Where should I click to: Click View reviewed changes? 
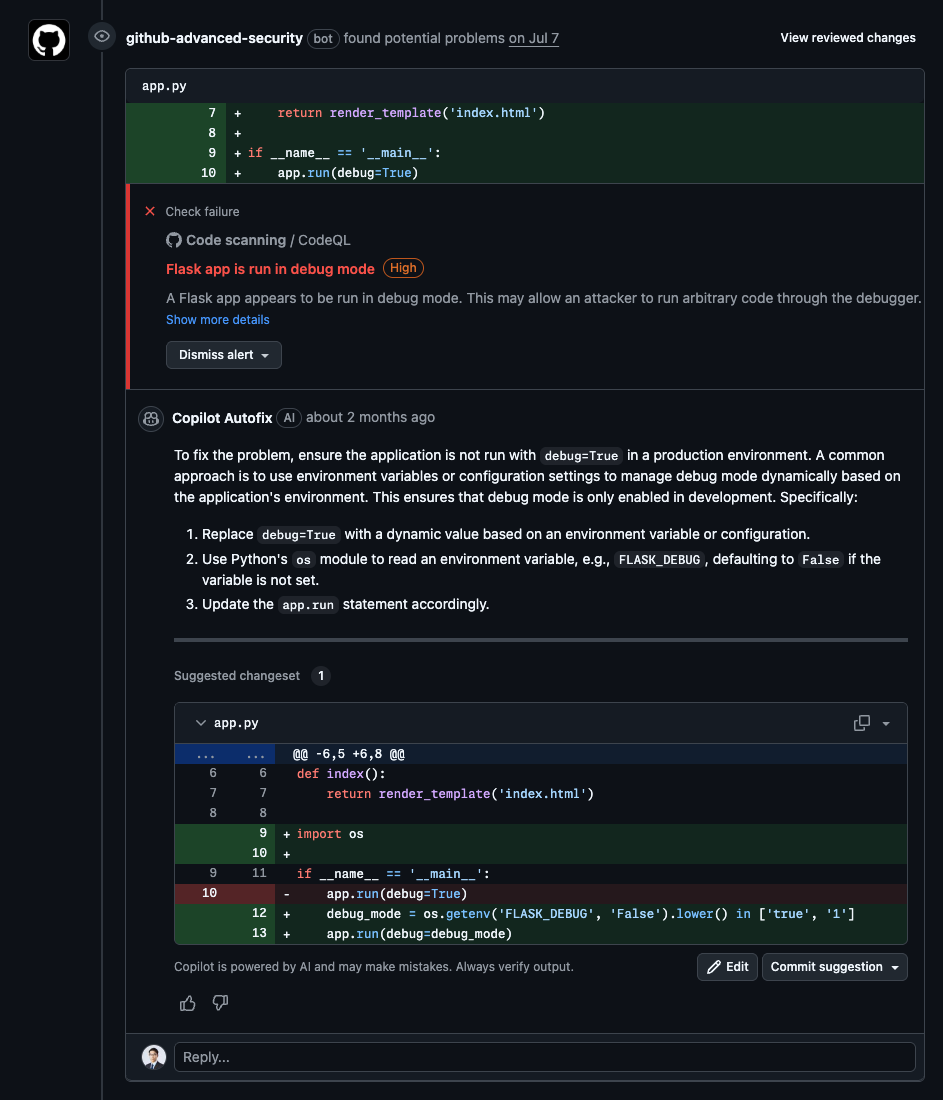(848, 38)
